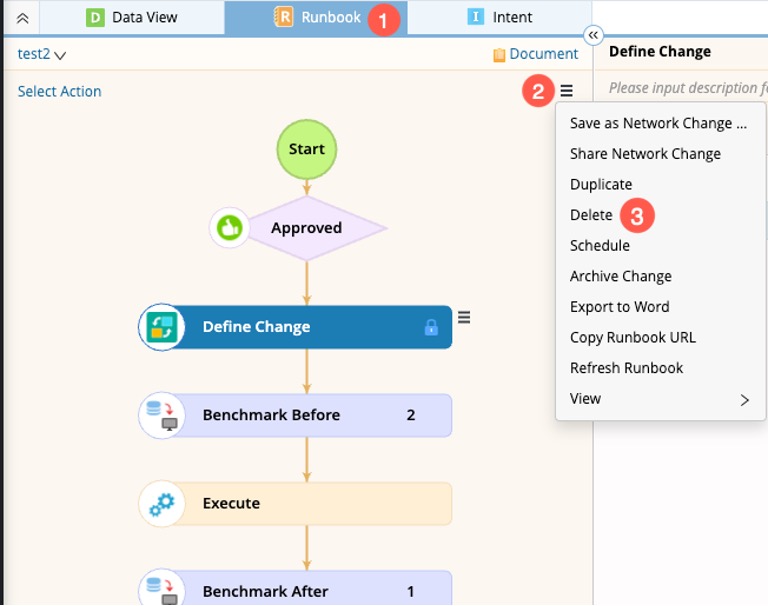Image resolution: width=768 pixels, height=606 pixels.
Task: Select the Benchmark After node
Action: pos(295,588)
